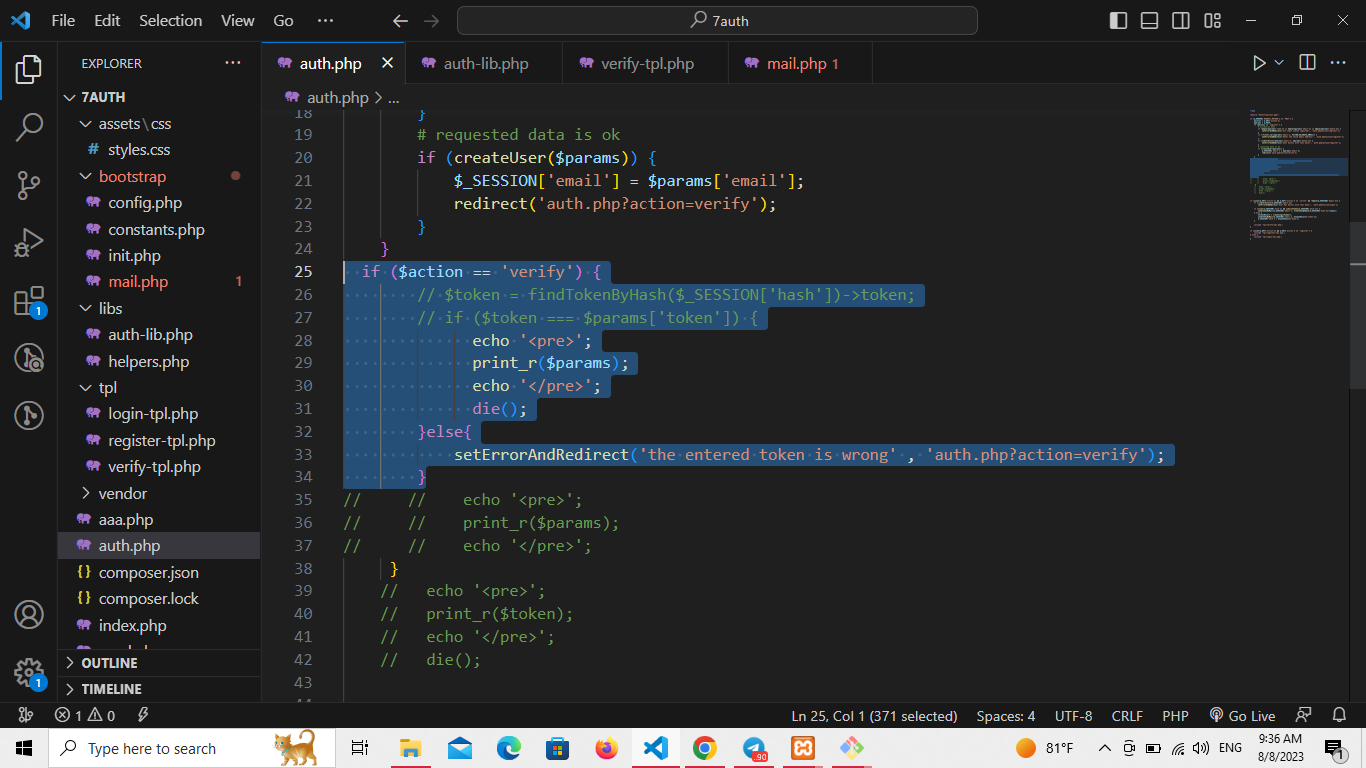Change encoding via UTF-8 status item
The width and height of the screenshot is (1366, 768).
click(1074, 716)
